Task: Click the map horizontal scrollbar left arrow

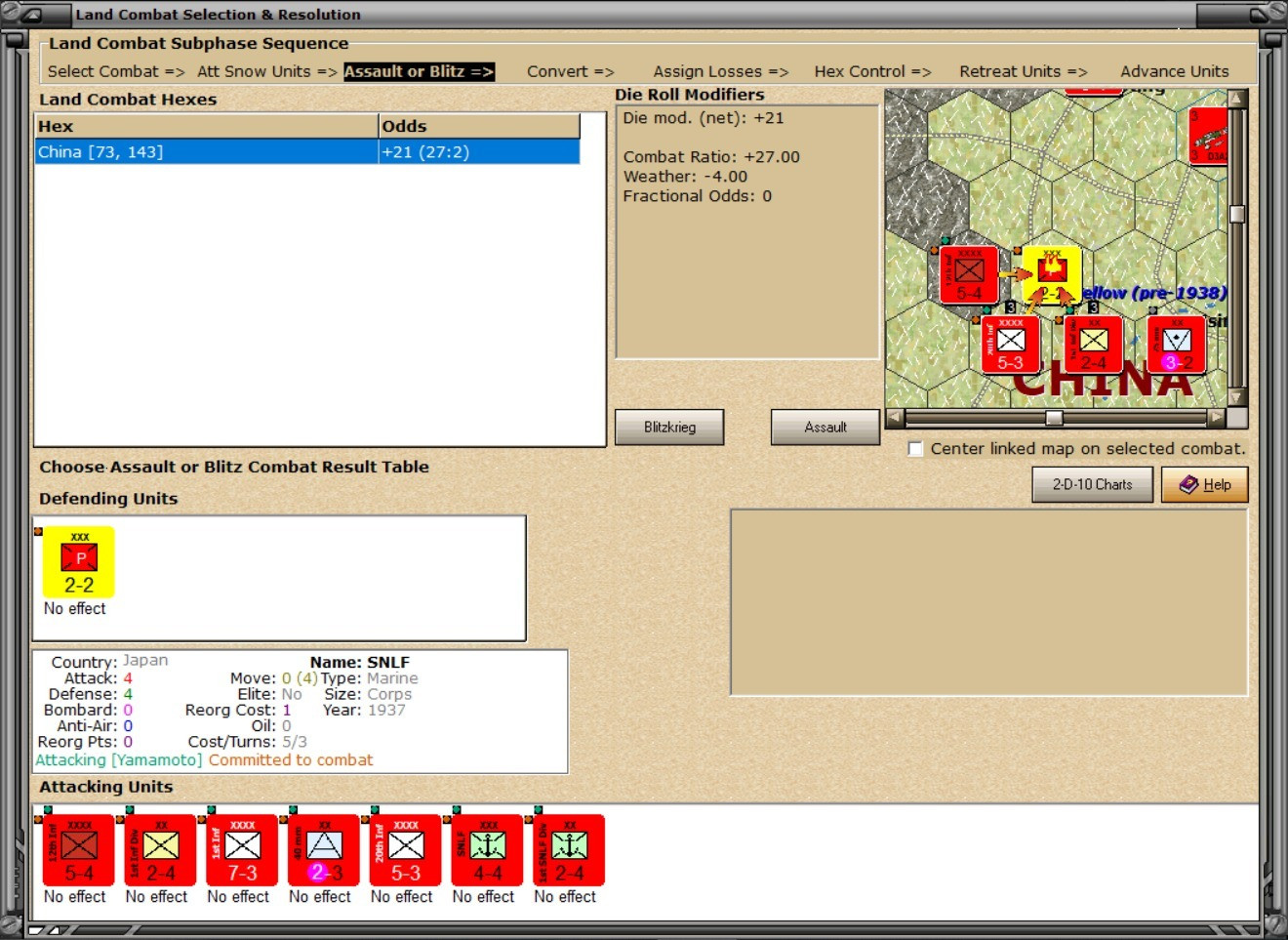Action: pyautogui.click(x=895, y=418)
